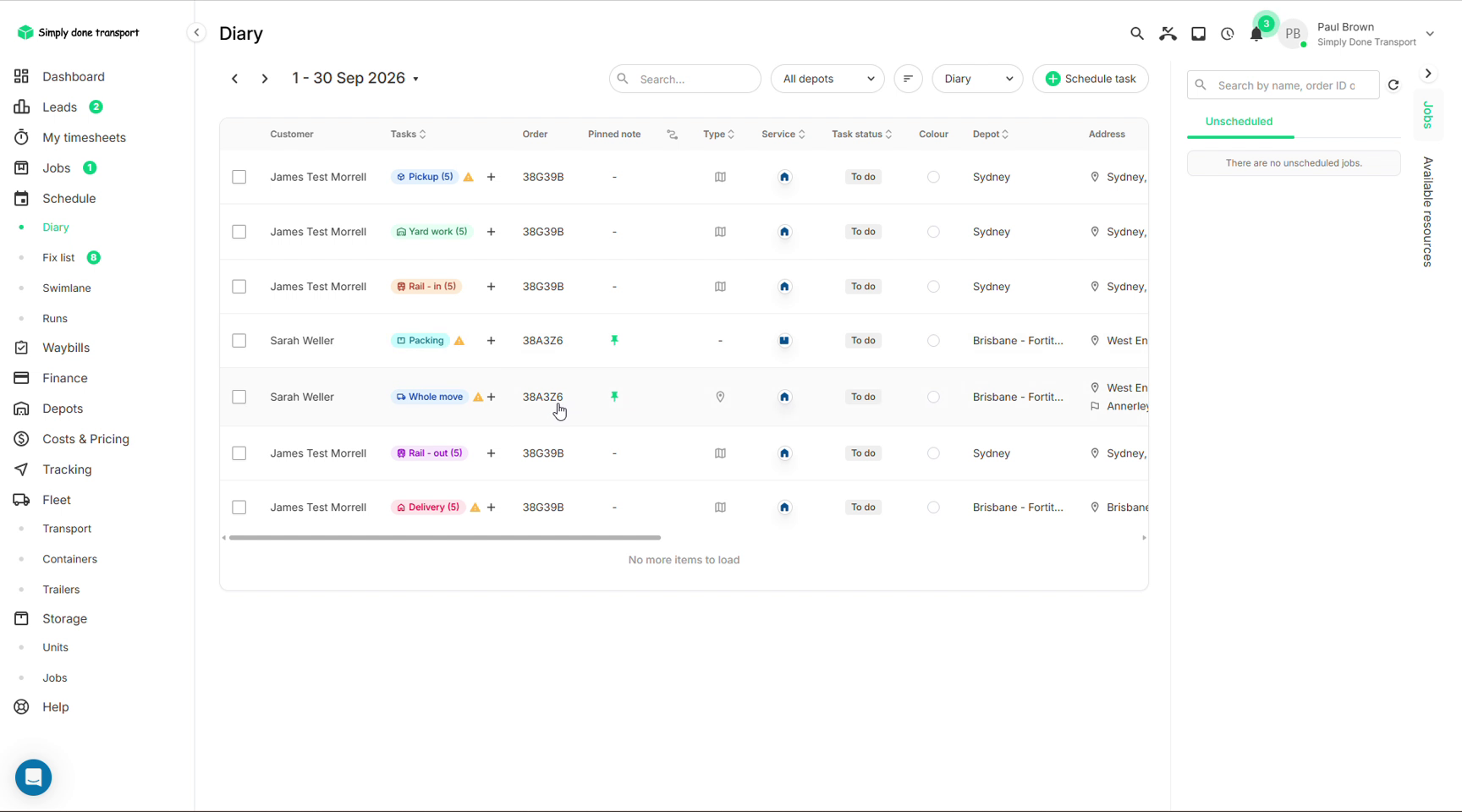1462x812 pixels.
Task: Open the All depots dropdown
Action: coord(827,79)
